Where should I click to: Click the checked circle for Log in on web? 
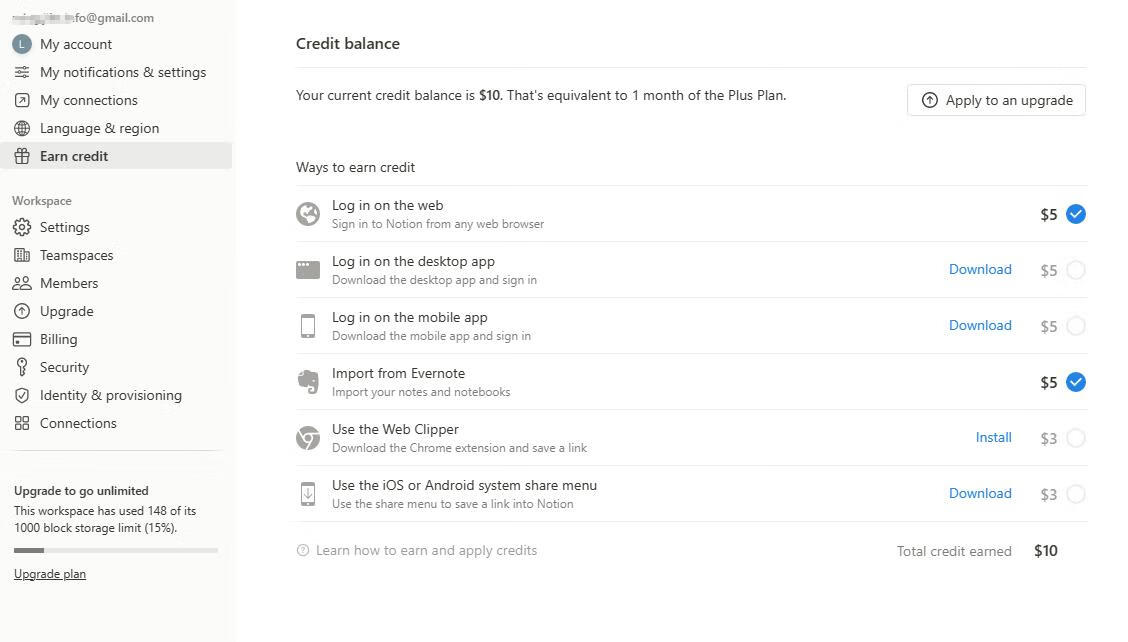pyautogui.click(x=1075, y=214)
